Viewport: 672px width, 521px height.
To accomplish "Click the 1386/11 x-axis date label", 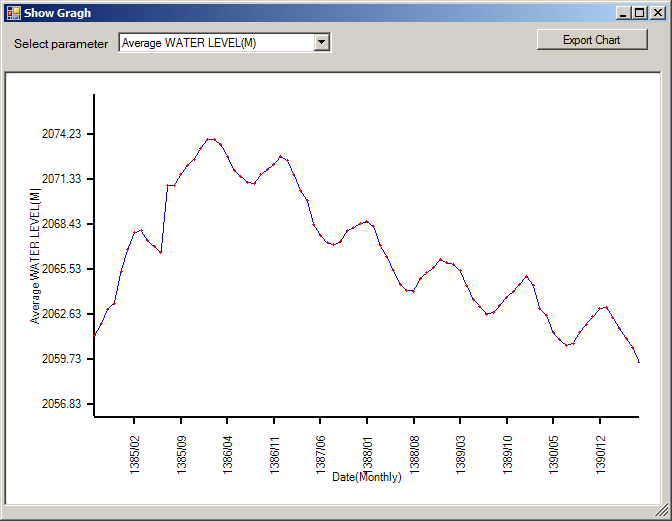I will 274,455.
